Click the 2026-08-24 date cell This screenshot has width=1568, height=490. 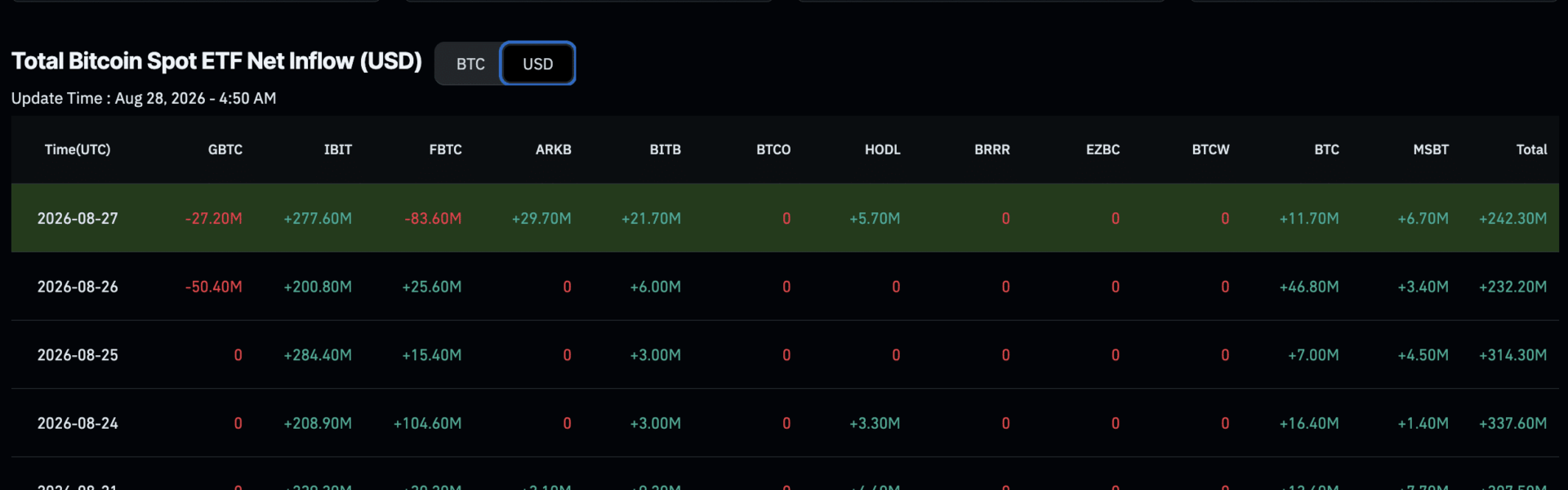tap(78, 423)
